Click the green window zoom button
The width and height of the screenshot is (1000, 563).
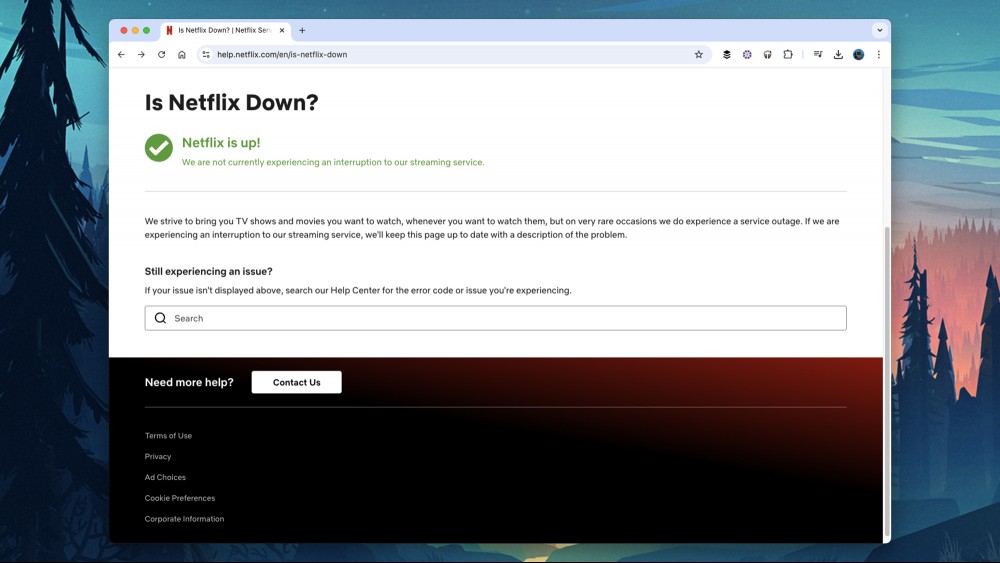147,30
